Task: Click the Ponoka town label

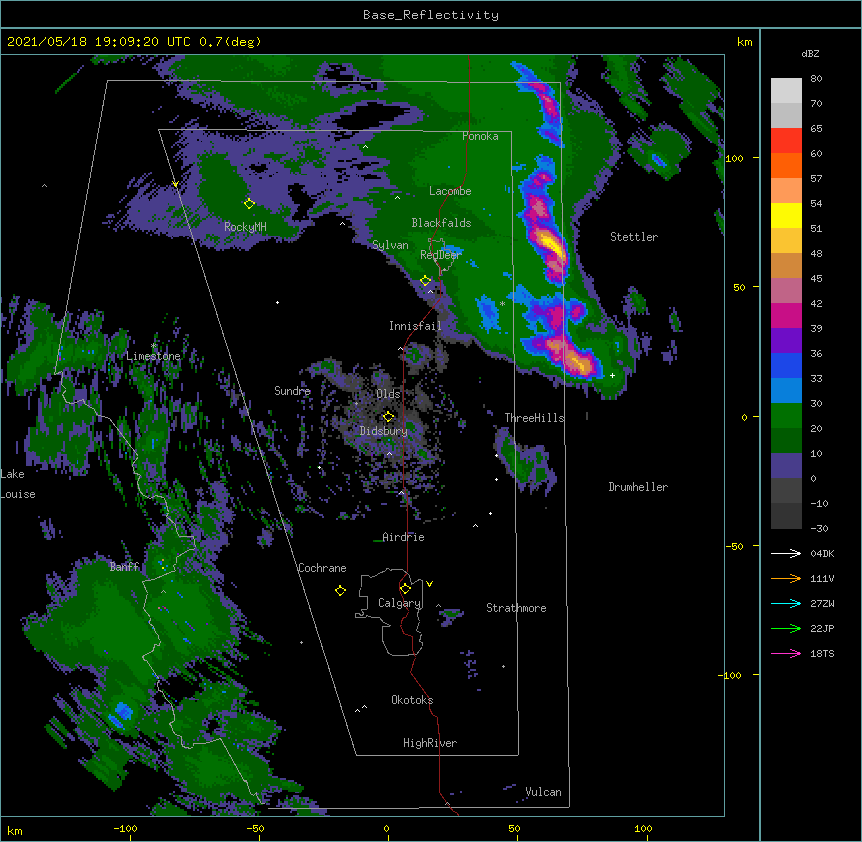Action: click(480, 136)
